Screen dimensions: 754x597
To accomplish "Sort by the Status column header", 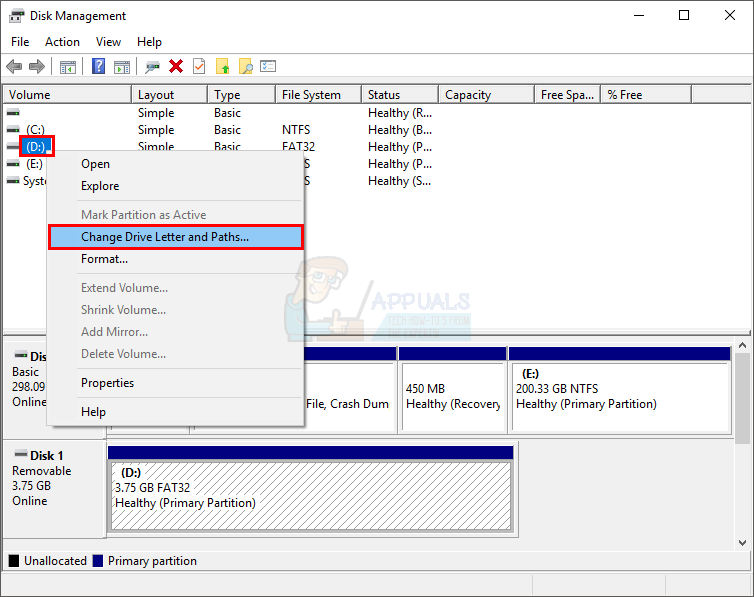I will coord(400,95).
